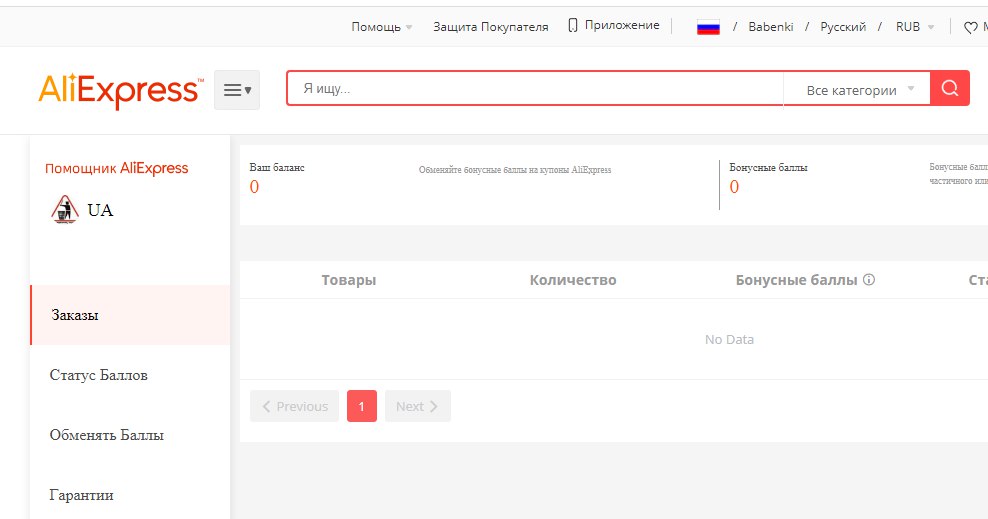Expand the RUB currency dropdown

point(915,27)
